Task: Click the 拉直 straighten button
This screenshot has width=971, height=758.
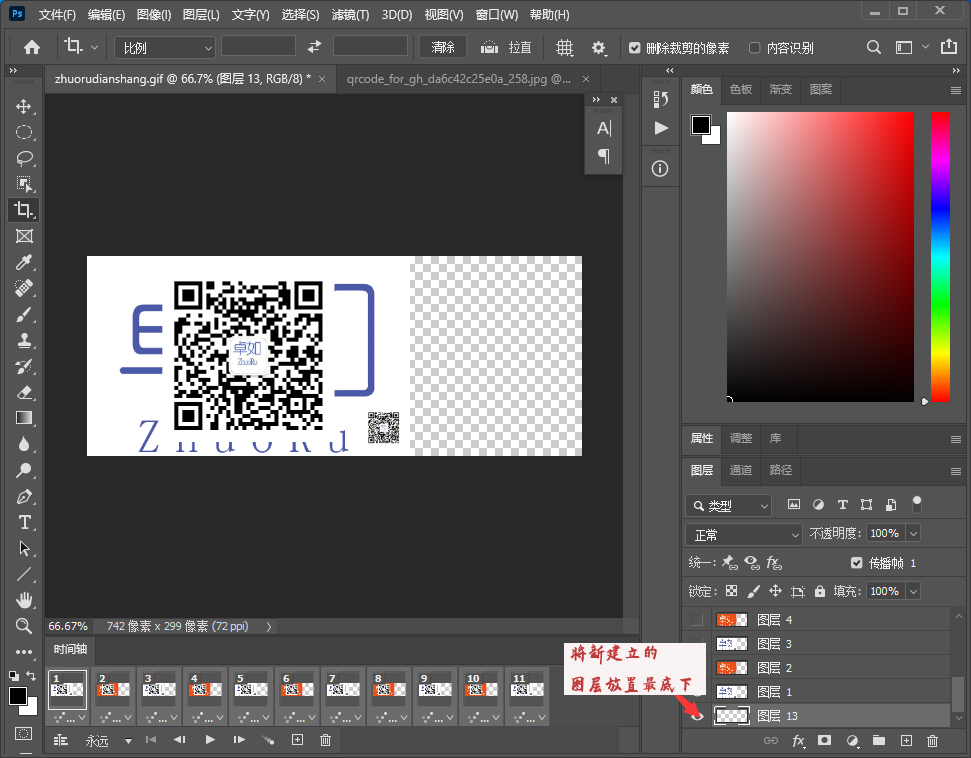Action: tap(506, 47)
